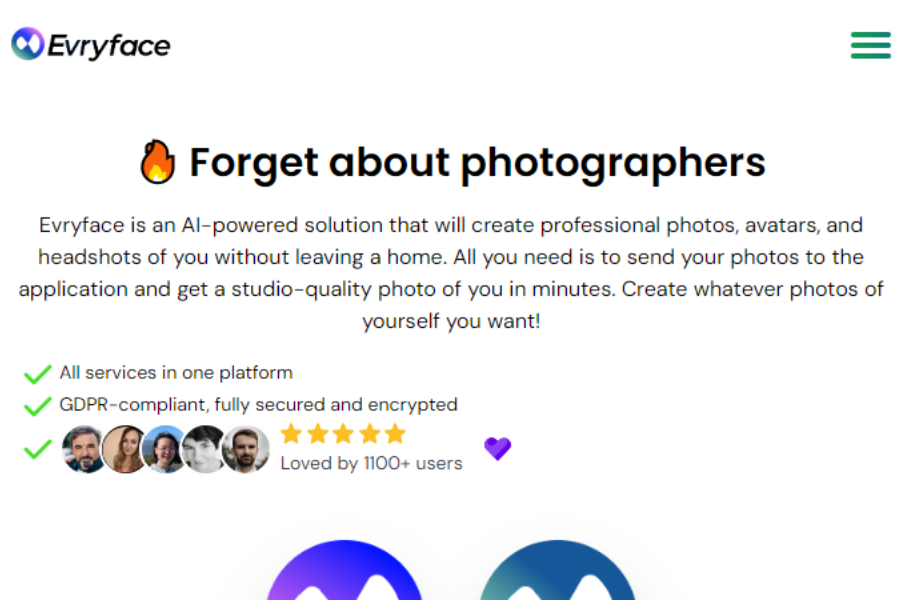Select the purple Evryface emblem at bottom left
Image resolution: width=900 pixels, height=600 pixels.
coord(344,580)
